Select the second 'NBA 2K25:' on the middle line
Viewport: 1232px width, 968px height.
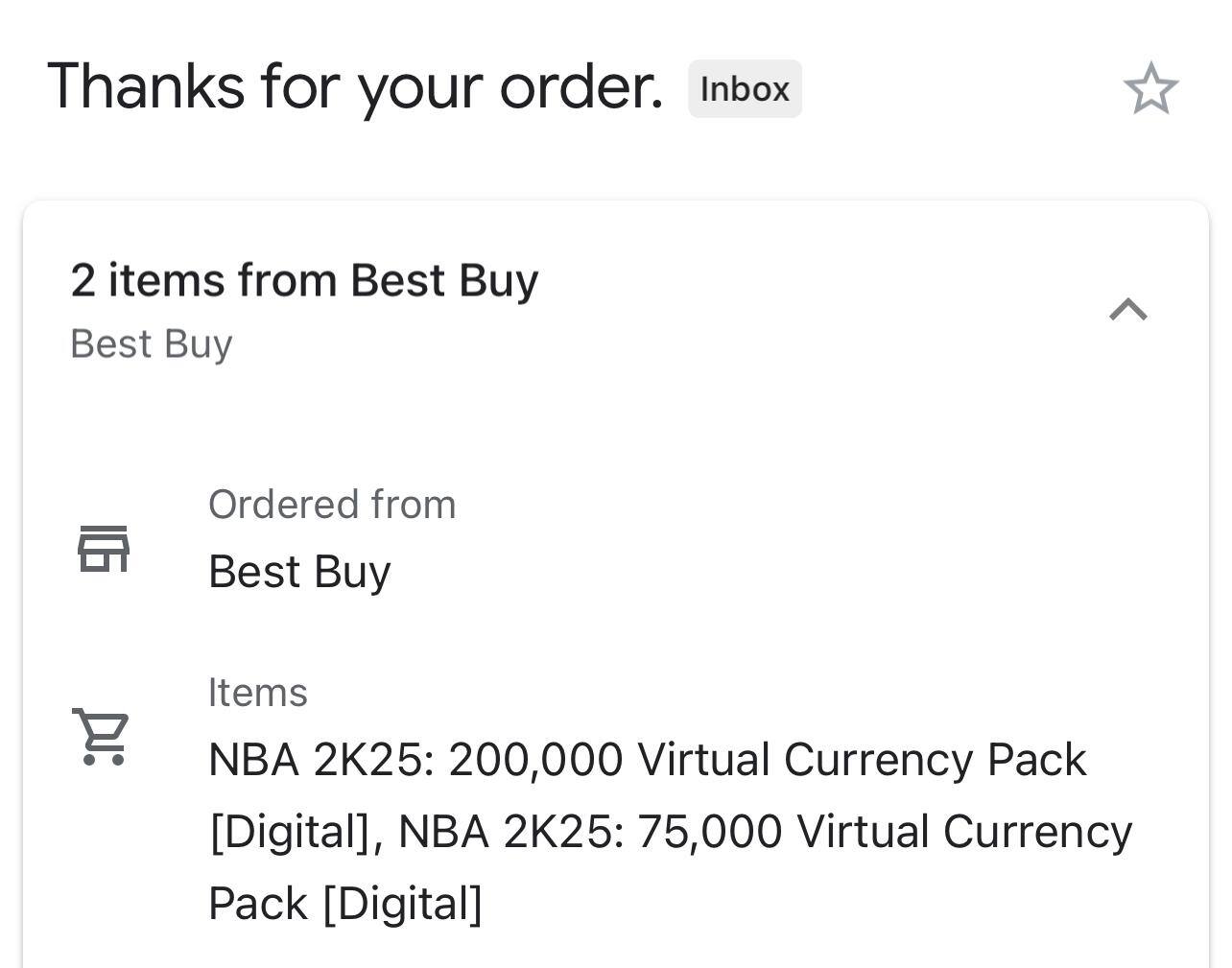point(510,832)
